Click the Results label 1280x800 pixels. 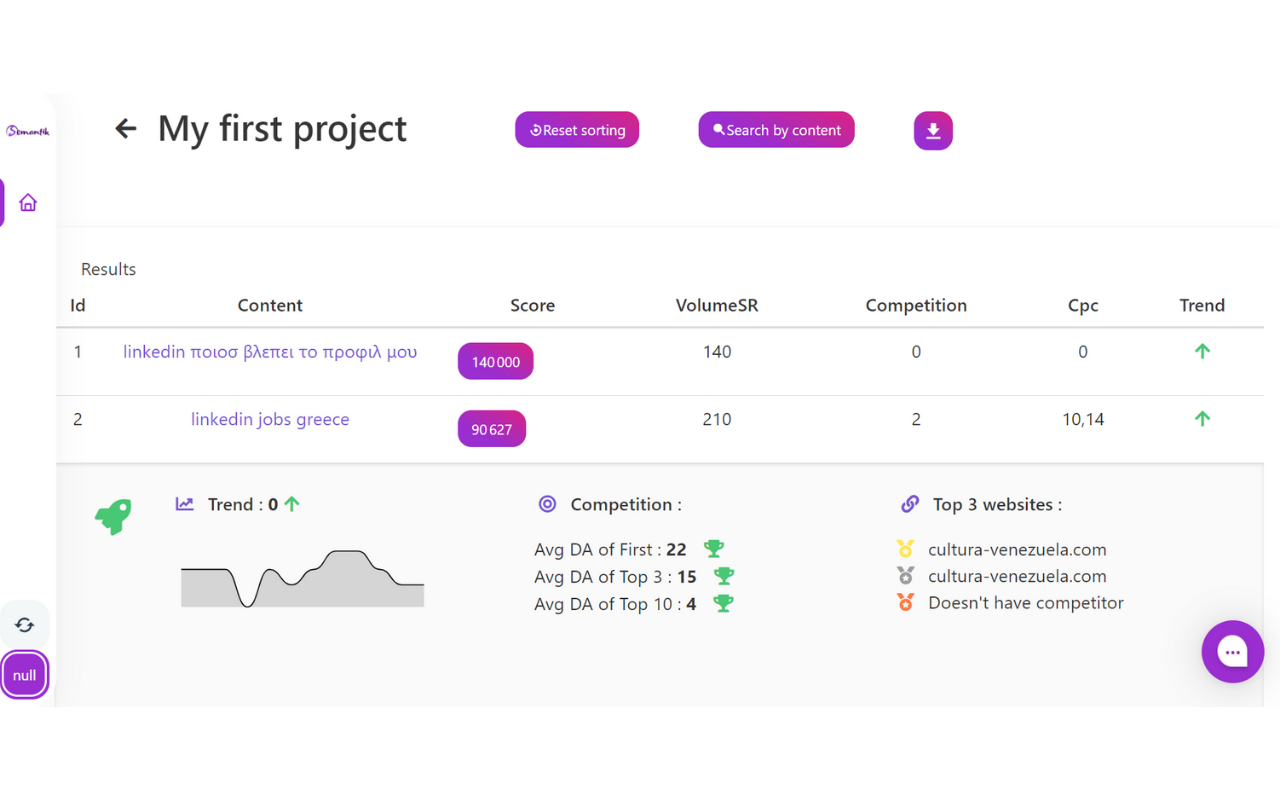coord(108,269)
